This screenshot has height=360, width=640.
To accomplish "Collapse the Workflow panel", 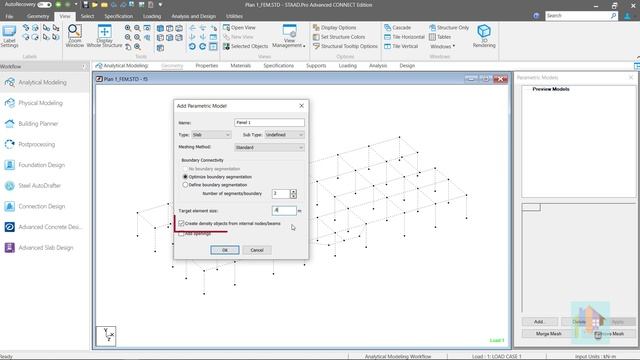I will pyautogui.click(x=84, y=67).
